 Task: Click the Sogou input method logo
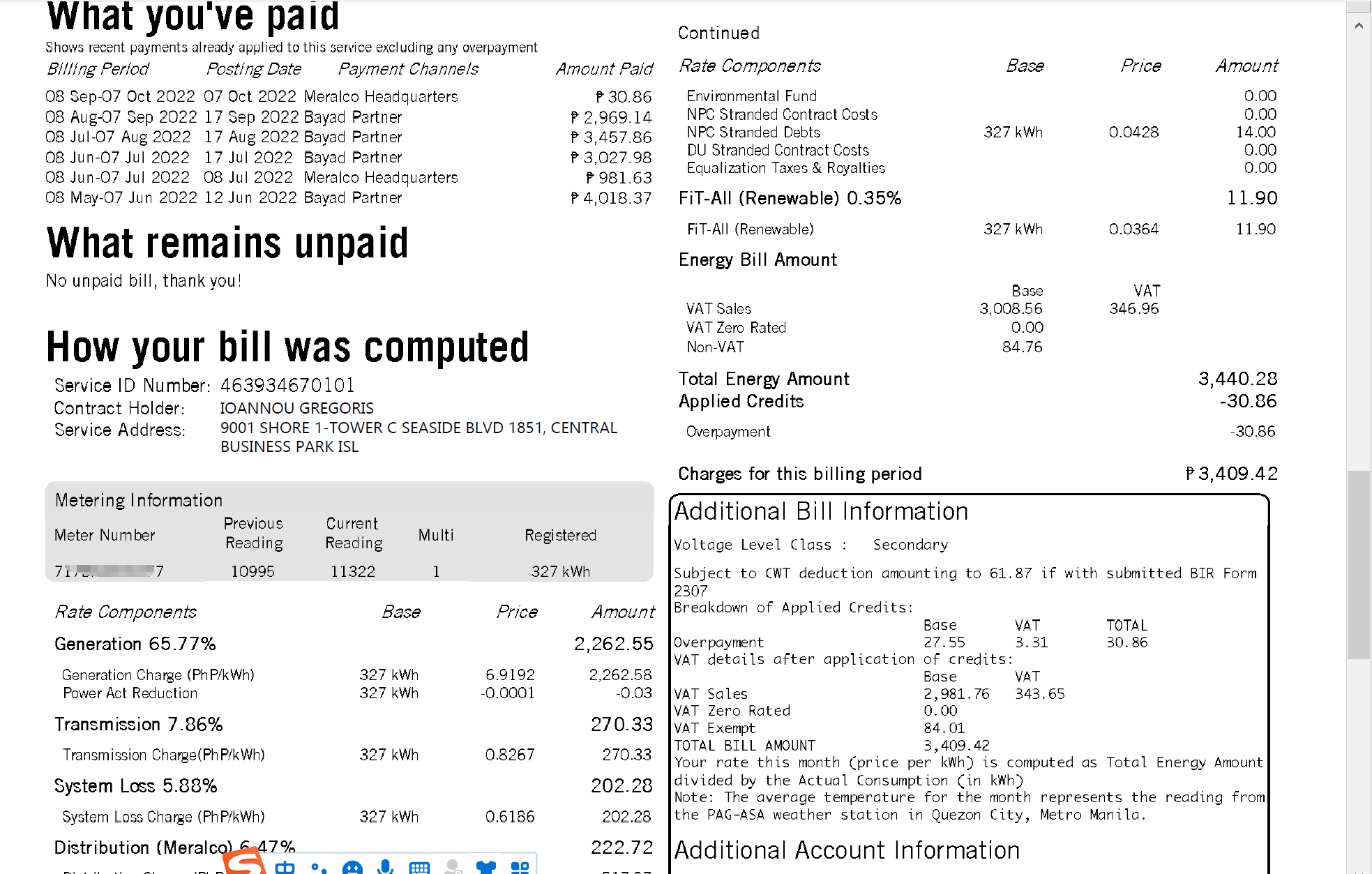tap(246, 865)
